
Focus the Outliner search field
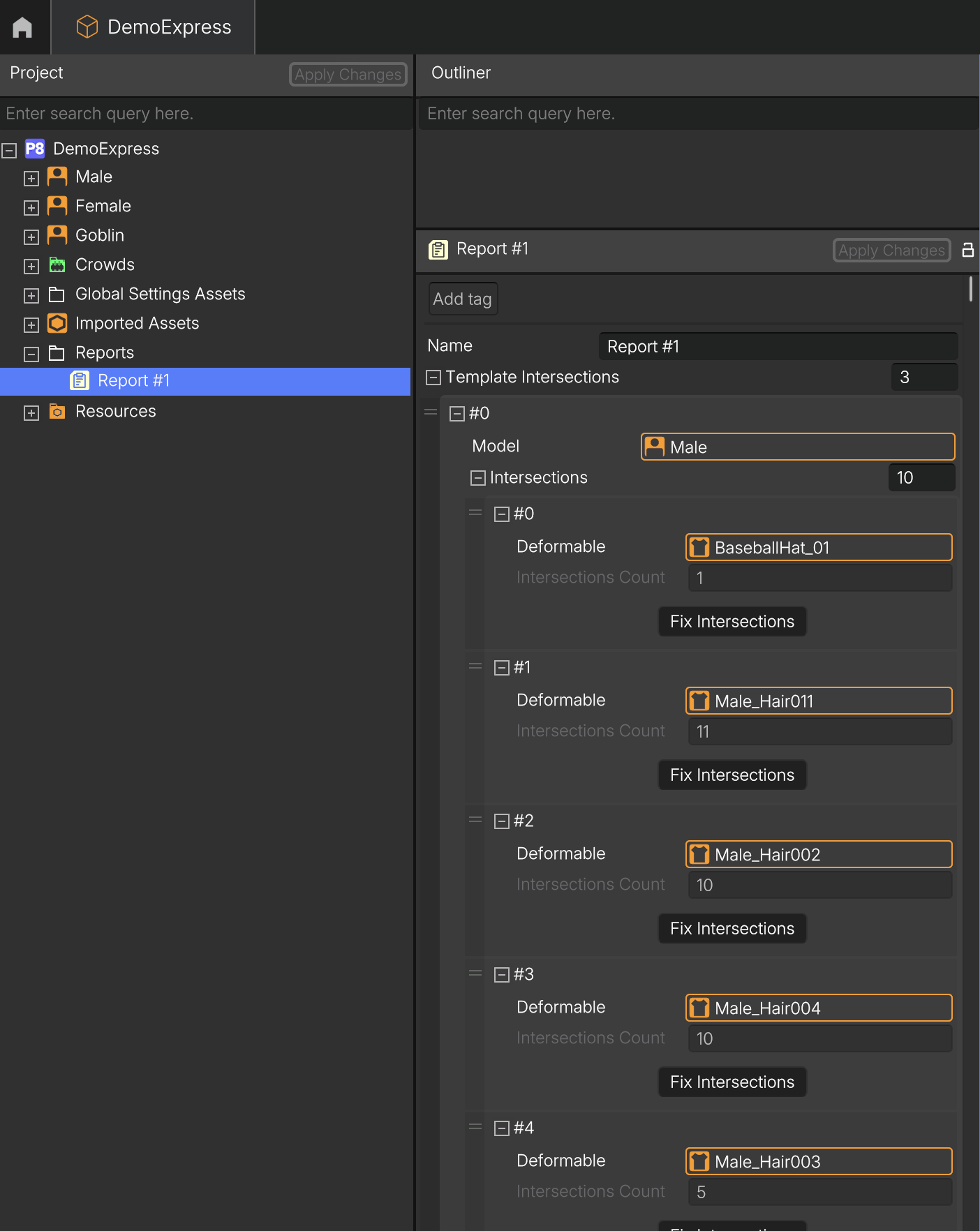[x=698, y=114]
